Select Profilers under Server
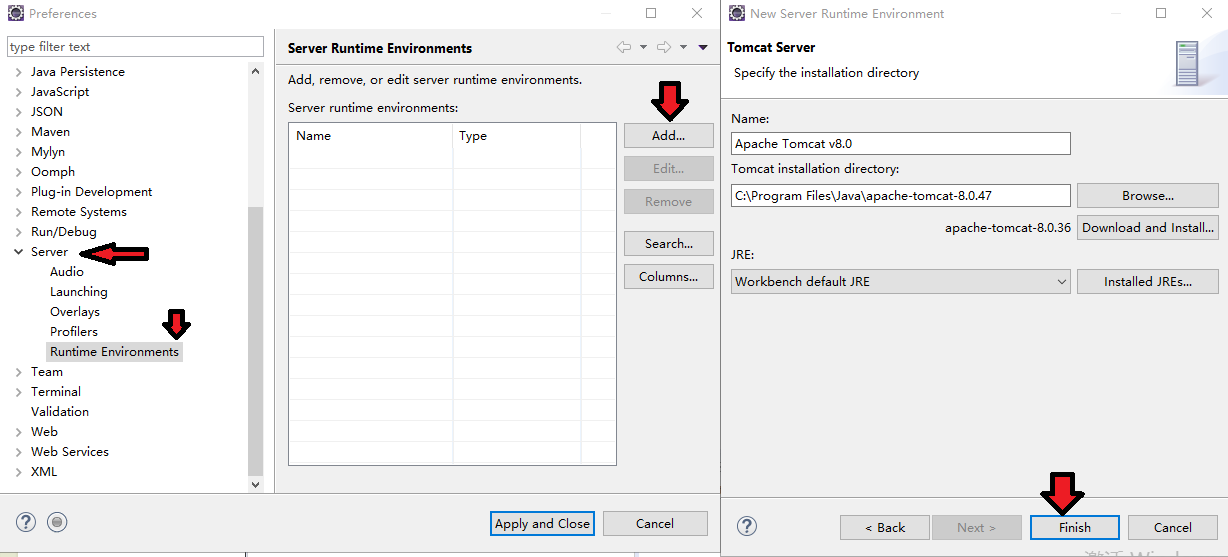Image resolution: width=1228 pixels, height=557 pixels. pos(74,332)
